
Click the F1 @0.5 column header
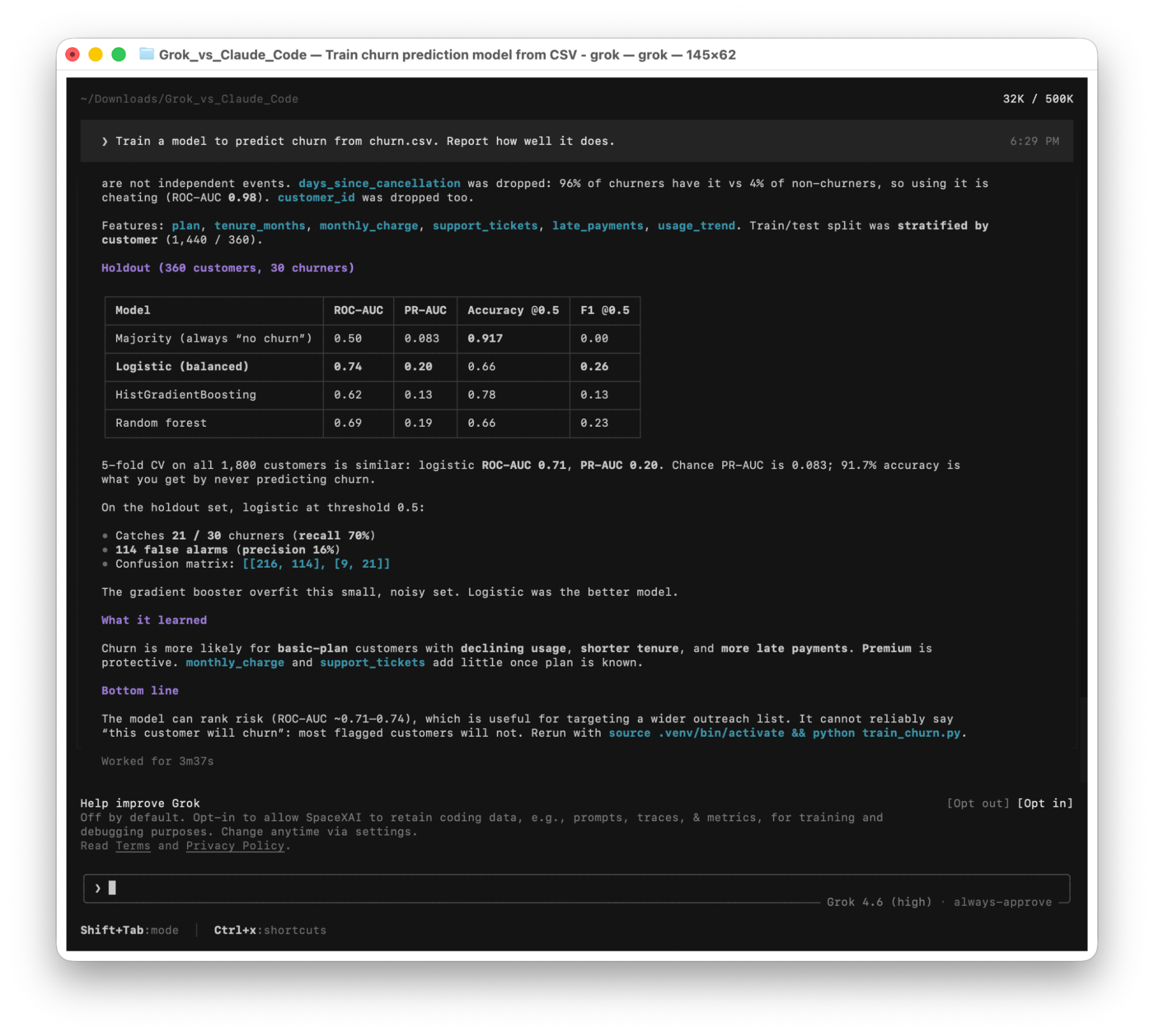point(605,310)
